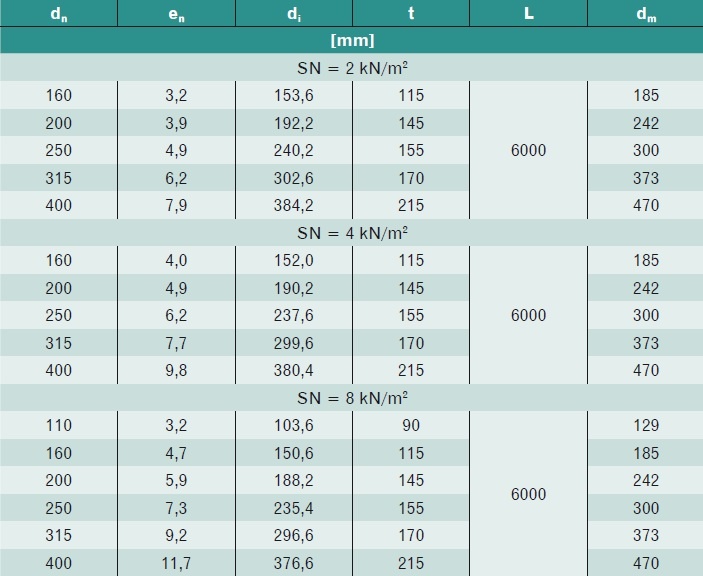Click the 153,6 cell in di column

294,95
